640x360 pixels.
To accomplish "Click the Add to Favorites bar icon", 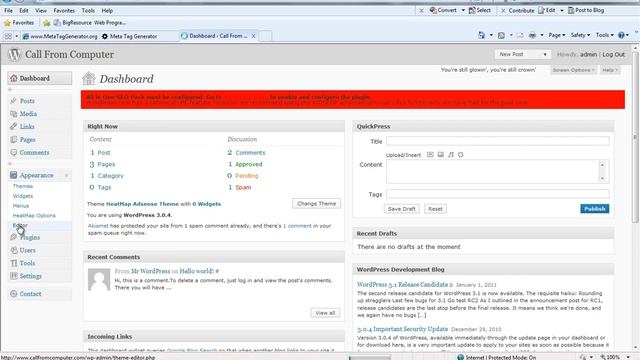I will [x=47, y=23].
